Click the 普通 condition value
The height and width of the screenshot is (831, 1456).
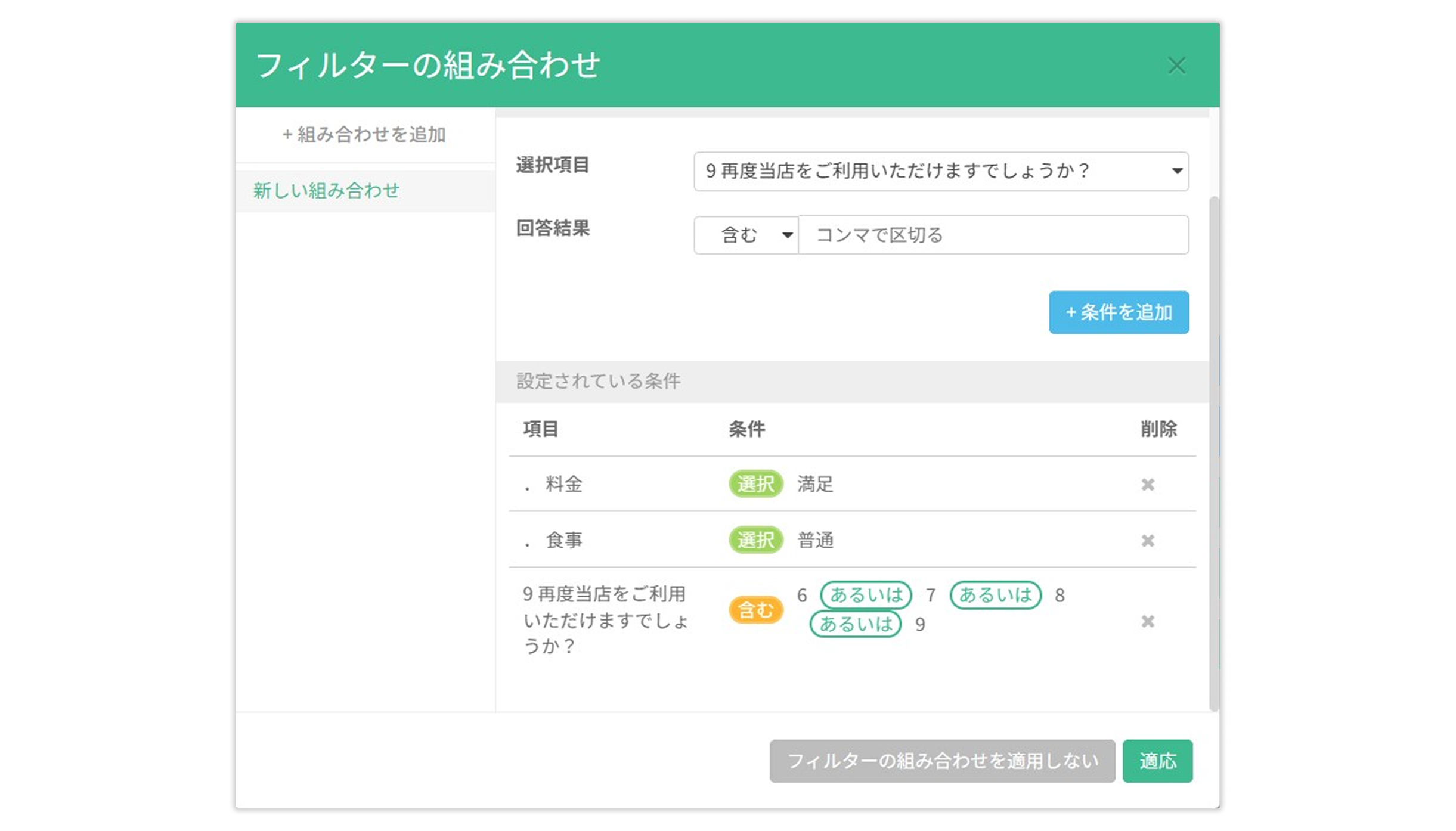pos(815,540)
